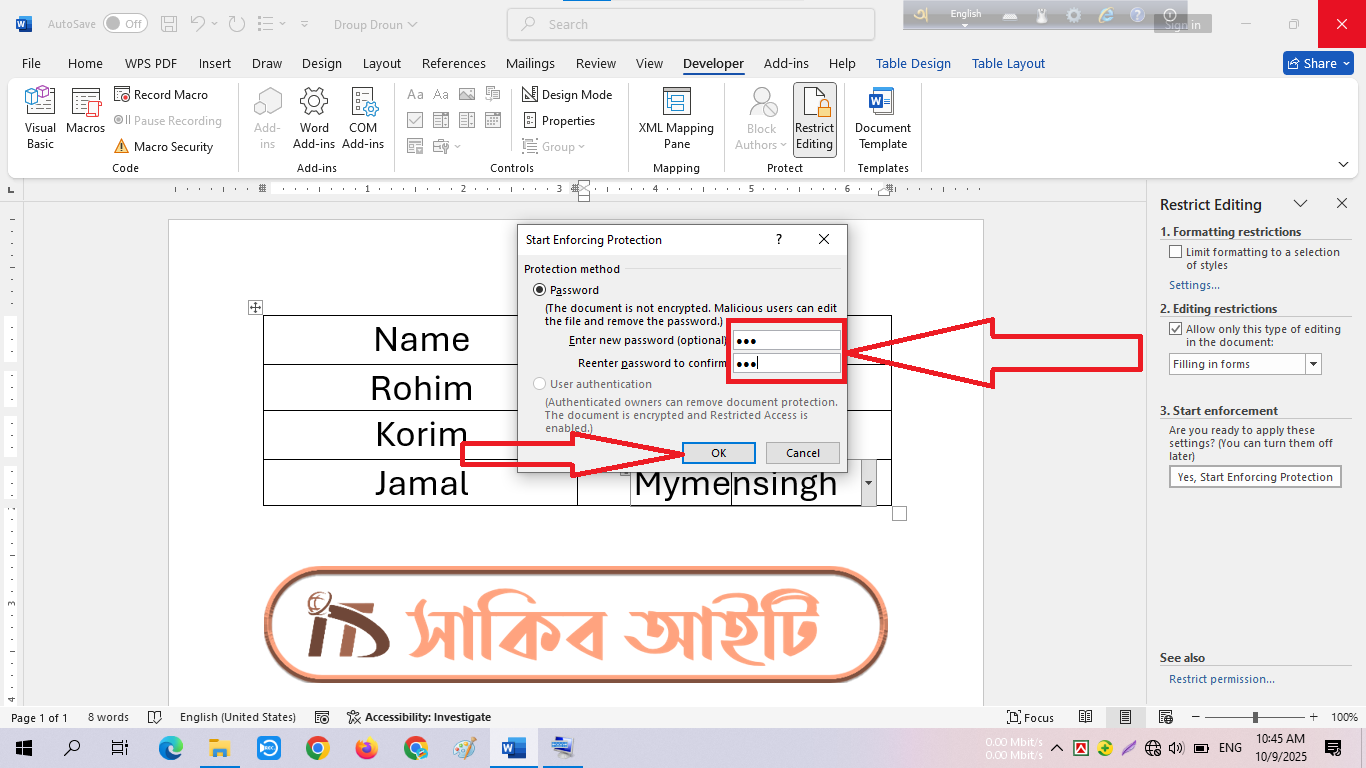Expand the Filling in forms dropdown

coord(1313,365)
